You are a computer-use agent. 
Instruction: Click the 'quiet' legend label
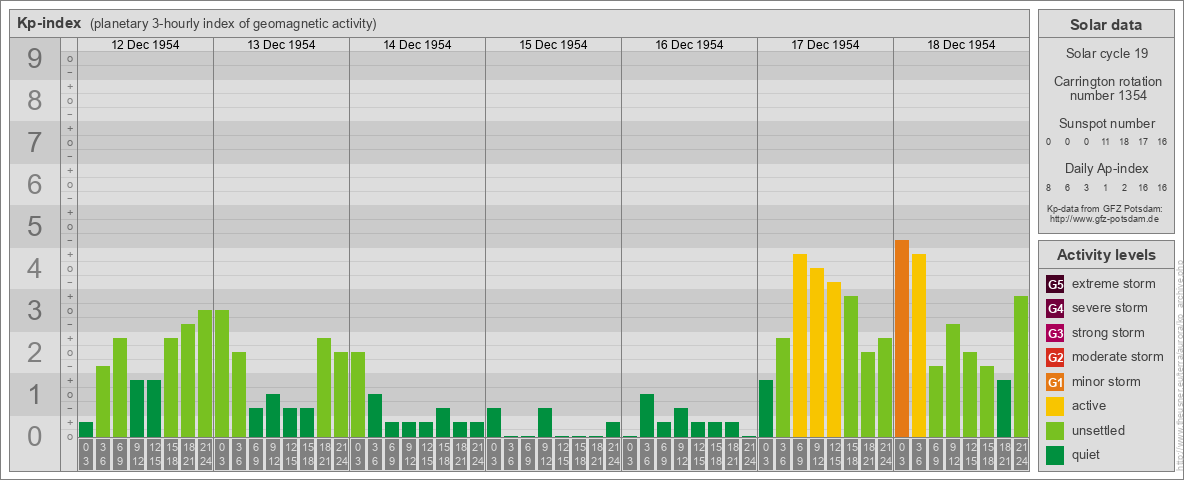point(1088,454)
